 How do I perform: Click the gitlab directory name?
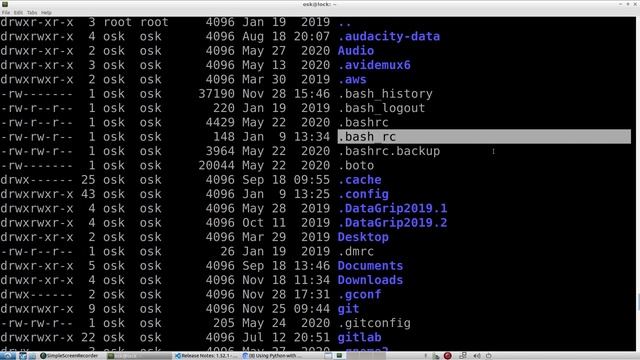[360, 338]
